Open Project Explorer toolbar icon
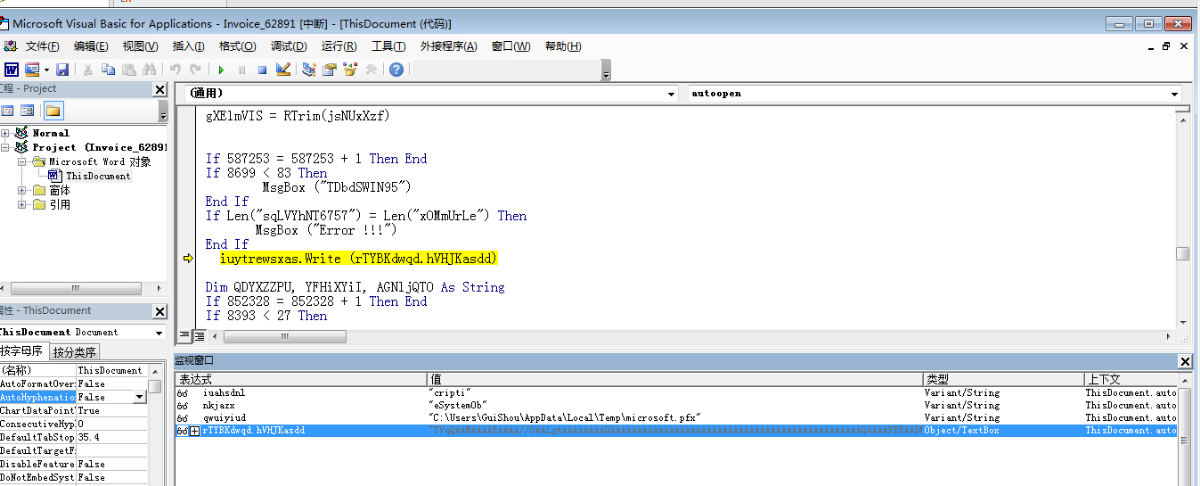The height and width of the screenshot is (486, 1200). tap(309, 69)
